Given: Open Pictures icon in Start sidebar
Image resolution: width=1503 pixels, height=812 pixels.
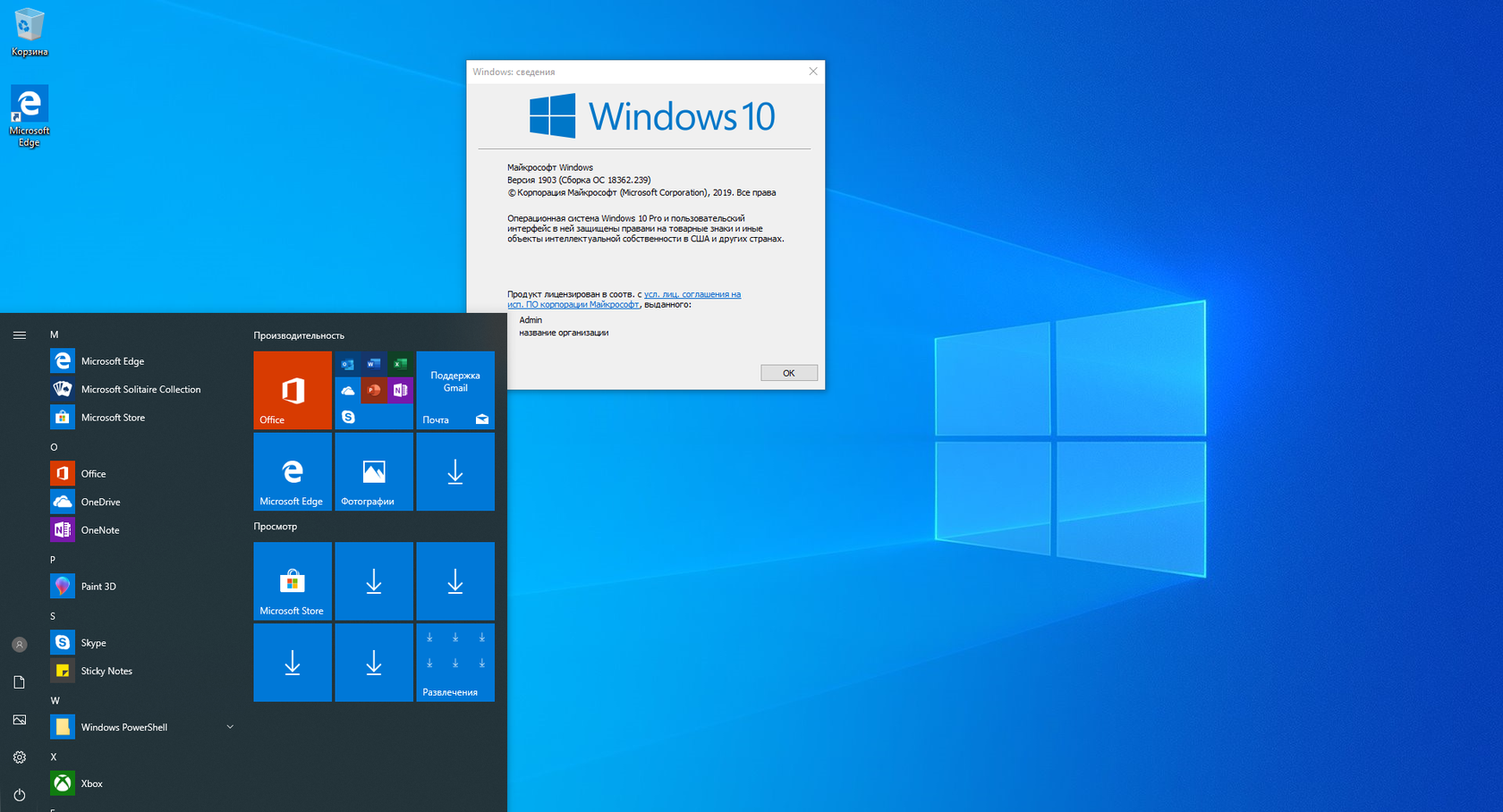Looking at the screenshot, I should 20,720.
